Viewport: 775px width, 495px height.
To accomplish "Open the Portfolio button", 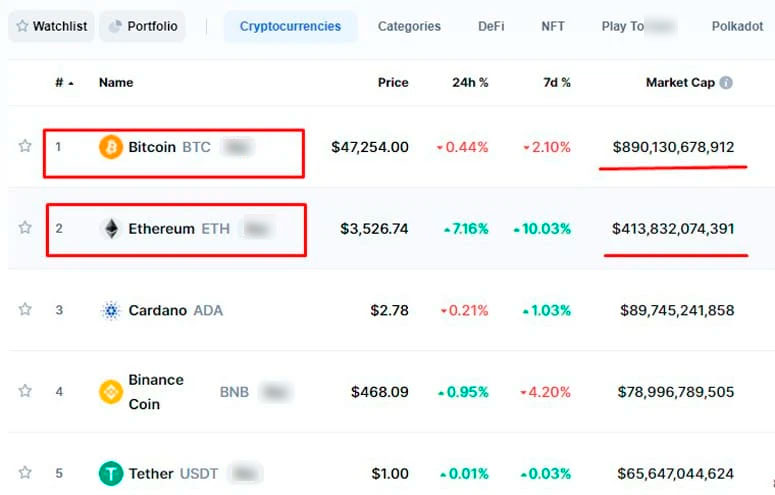I will [142, 27].
